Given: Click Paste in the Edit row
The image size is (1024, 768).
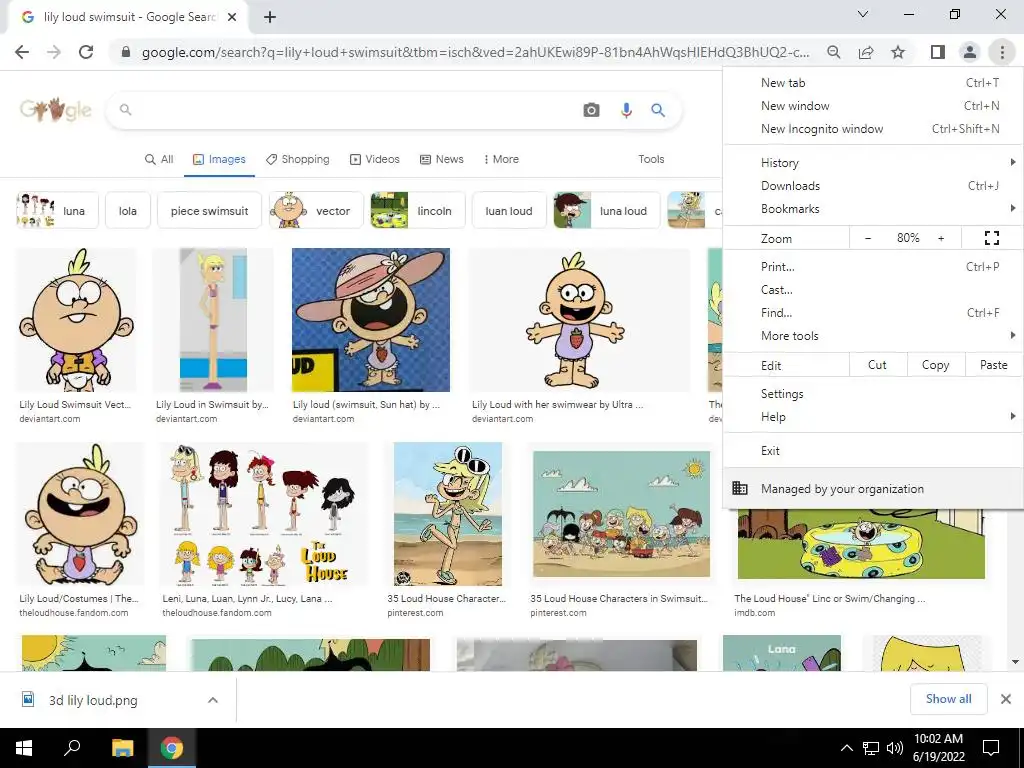Looking at the screenshot, I should tap(994, 365).
